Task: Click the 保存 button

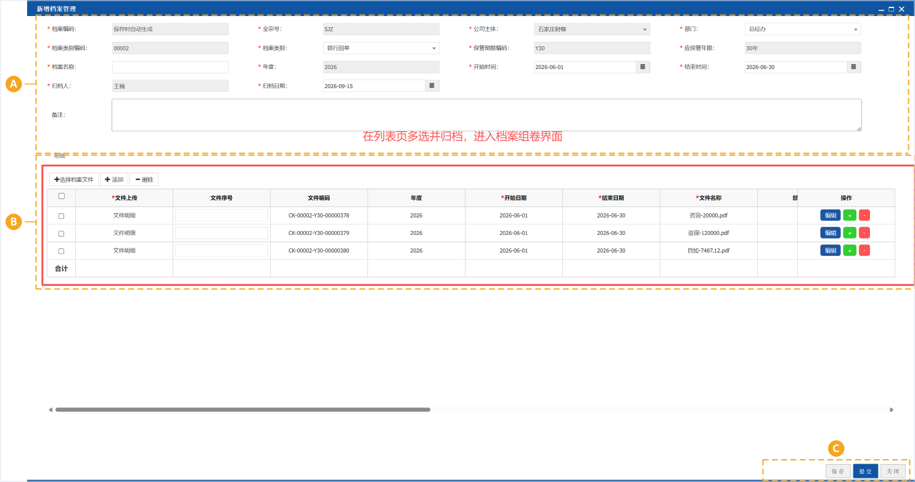Action: point(838,471)
